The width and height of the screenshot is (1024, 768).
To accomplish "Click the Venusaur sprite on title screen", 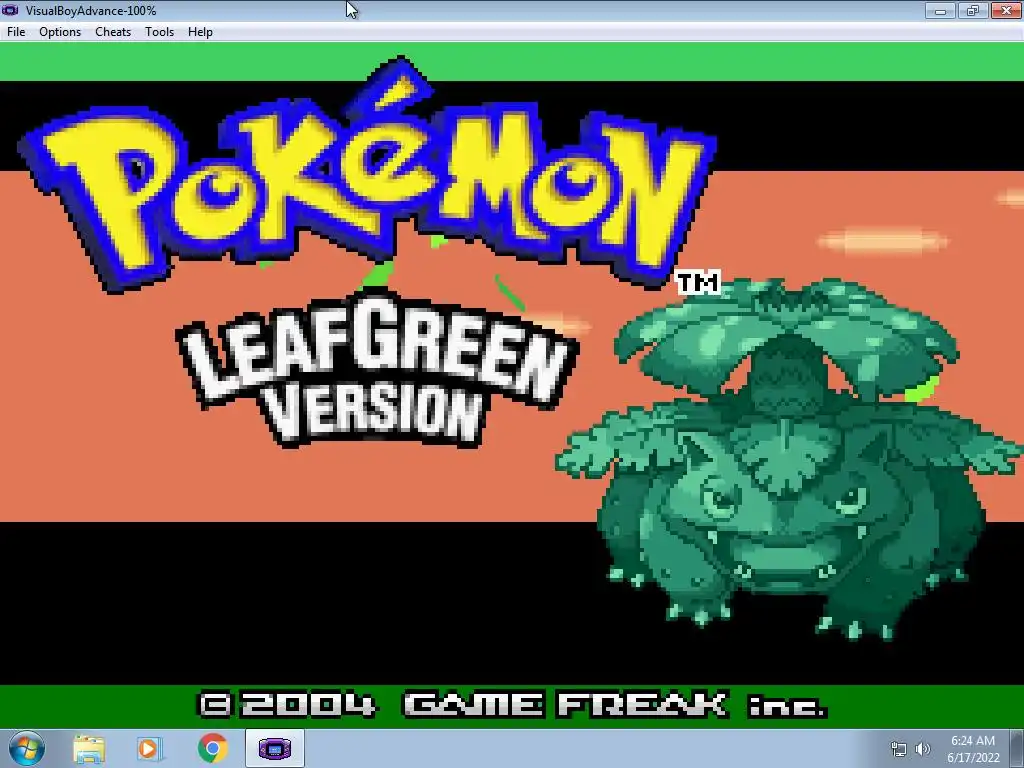I will click(x=787, y=459).
